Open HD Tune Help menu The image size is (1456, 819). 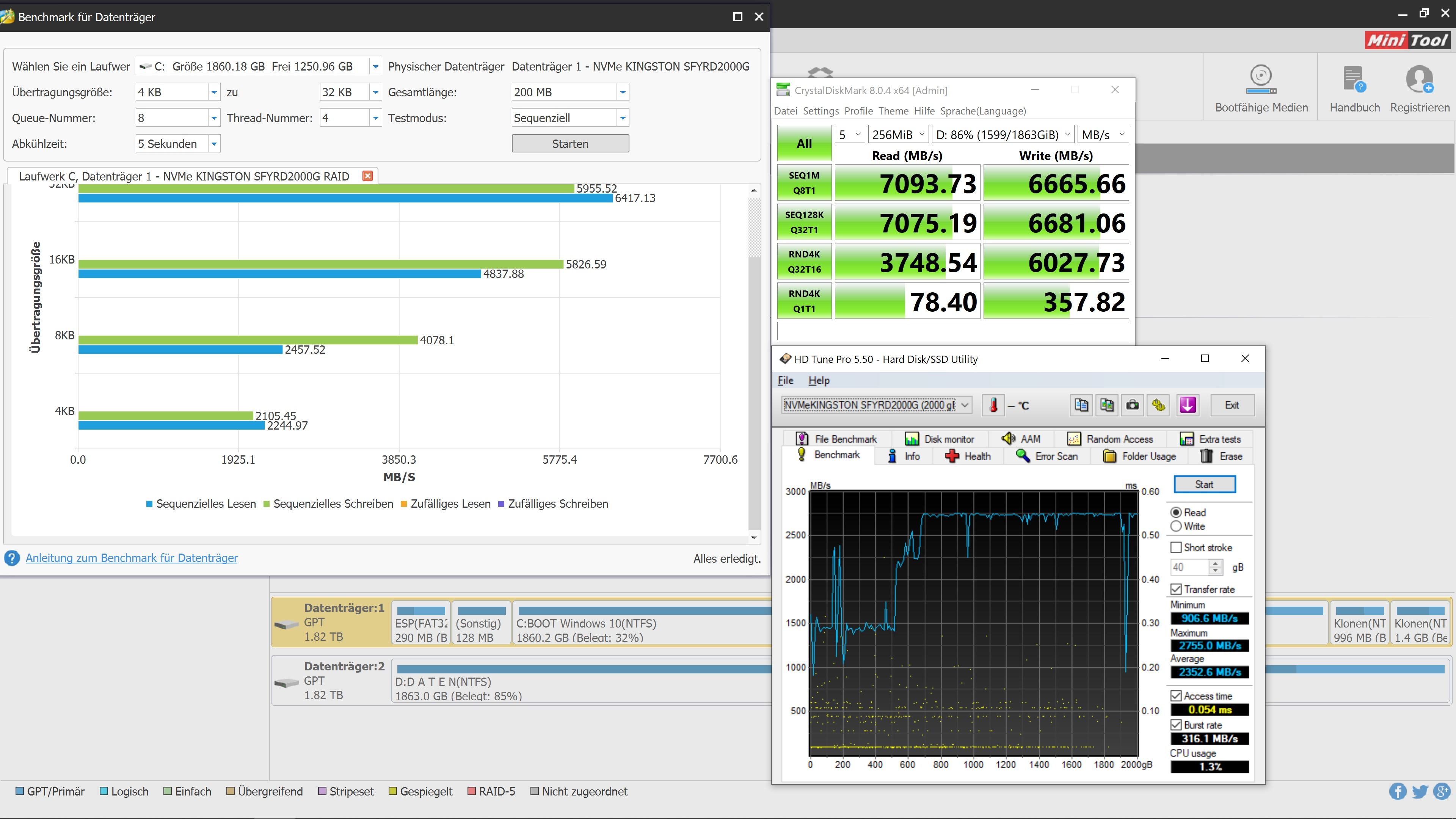coord(819,380)
